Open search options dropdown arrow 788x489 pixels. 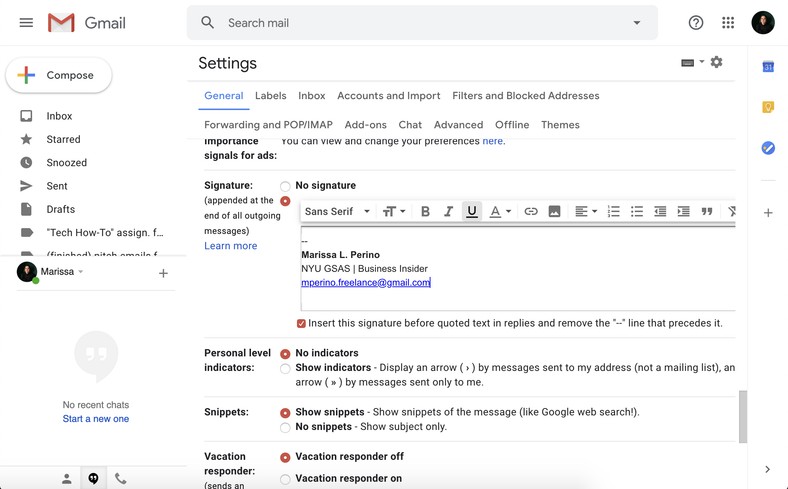coord(637,23)
